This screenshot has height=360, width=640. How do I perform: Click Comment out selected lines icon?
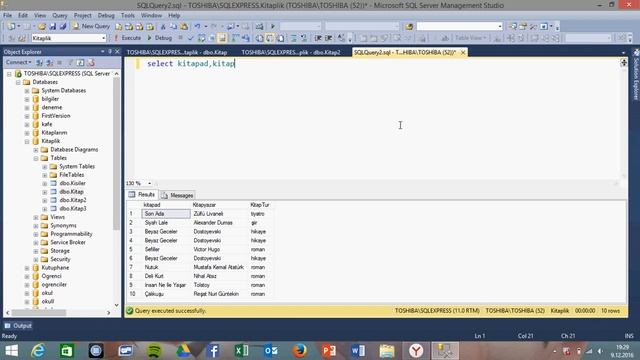pos(293,38)
